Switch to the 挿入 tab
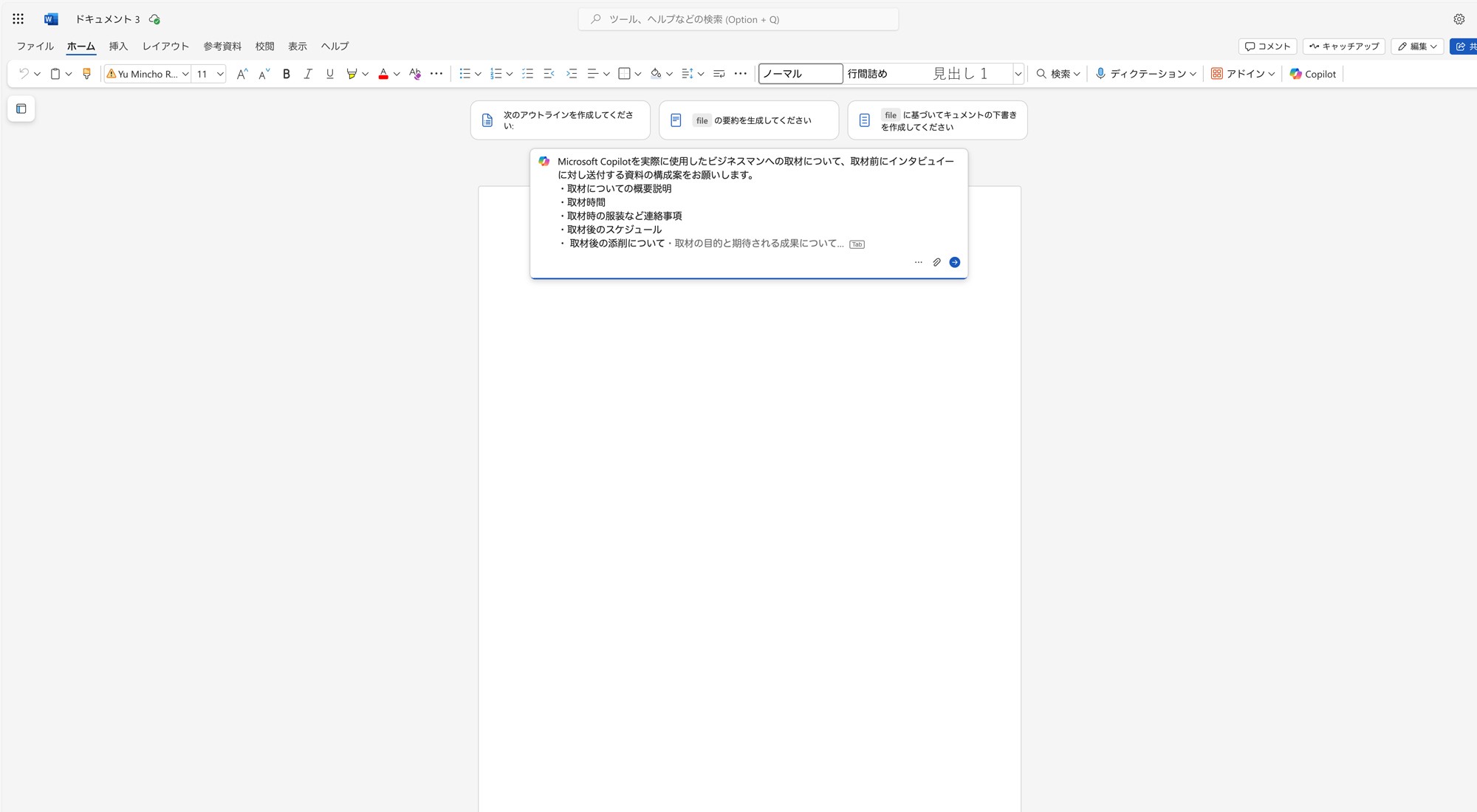 (118, 47)
